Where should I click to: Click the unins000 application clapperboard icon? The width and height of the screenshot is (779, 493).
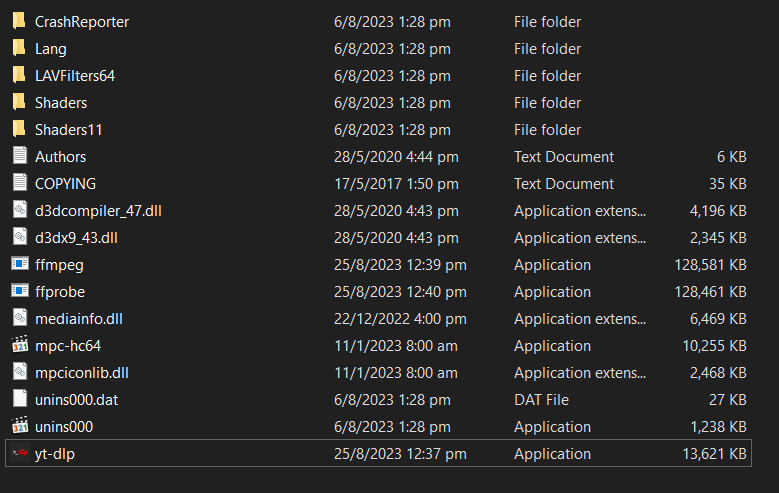pyautogui.click(x=20, y=426)
